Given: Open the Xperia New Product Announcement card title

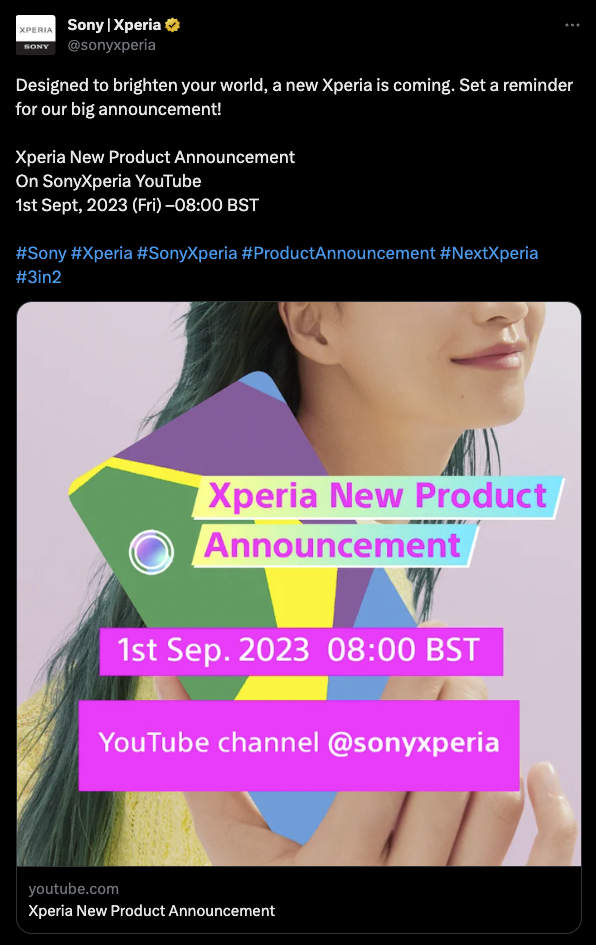Looking at the screenshot, I should [x=151, y=911].
